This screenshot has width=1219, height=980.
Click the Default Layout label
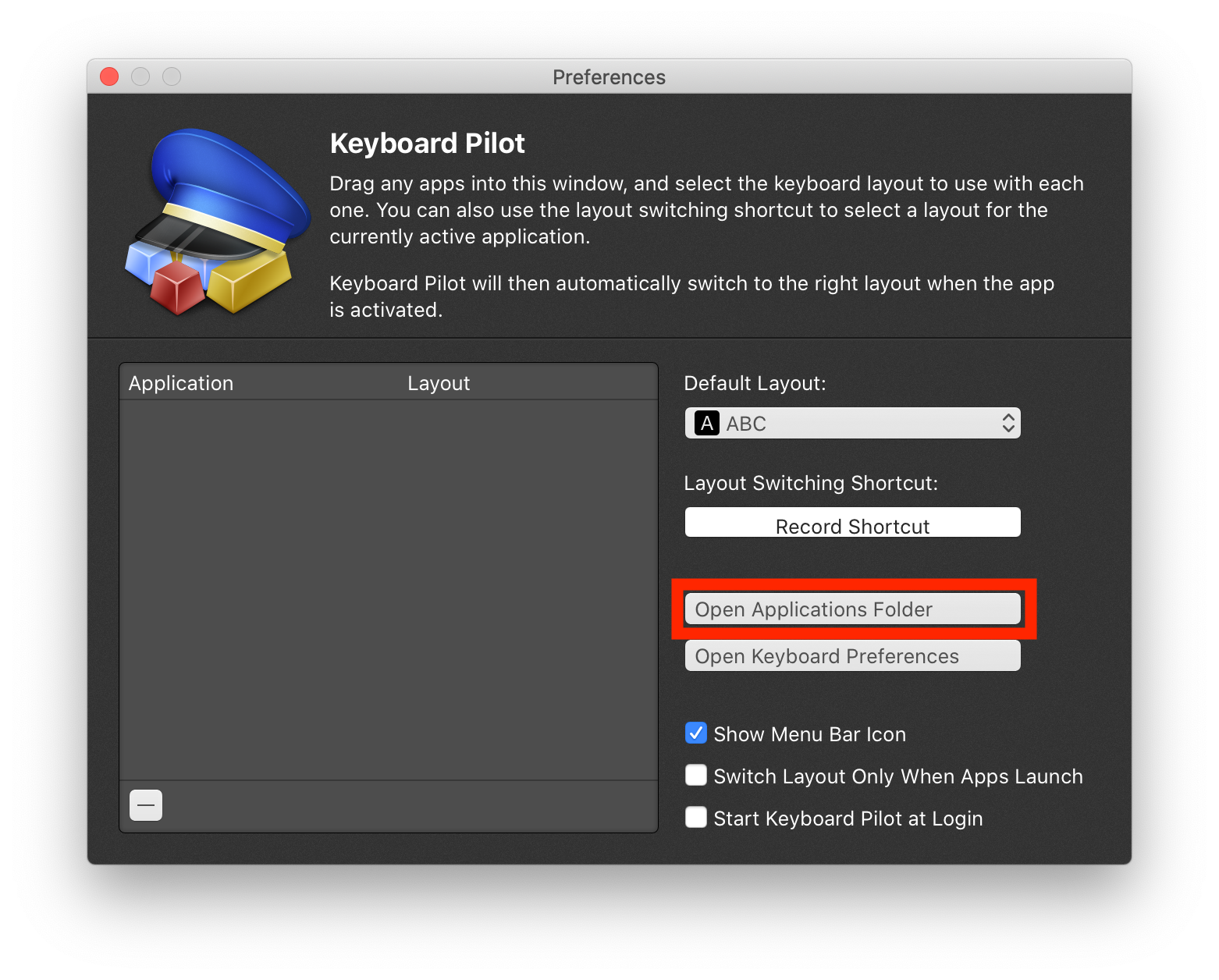pyautogui.click(x=755, y=383)
